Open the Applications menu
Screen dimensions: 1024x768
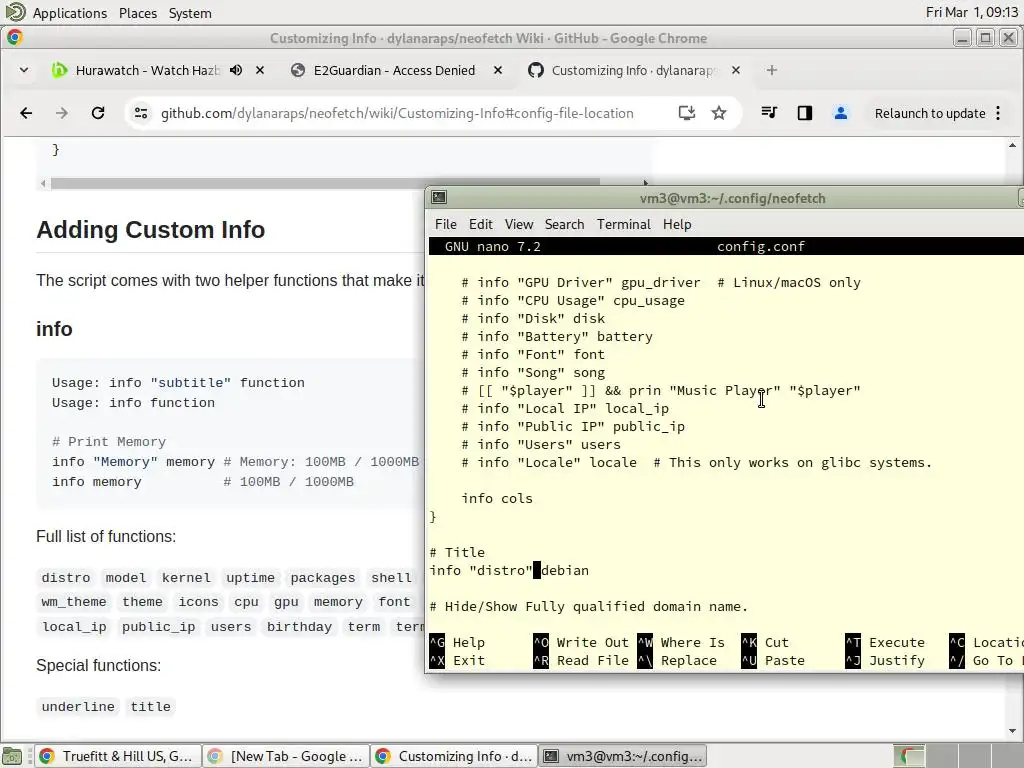point(70,13)
